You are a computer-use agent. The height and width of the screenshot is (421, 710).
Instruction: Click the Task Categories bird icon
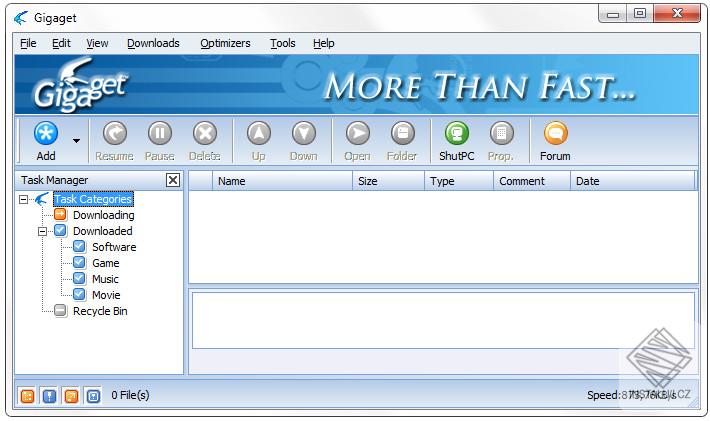click(42, 199)
